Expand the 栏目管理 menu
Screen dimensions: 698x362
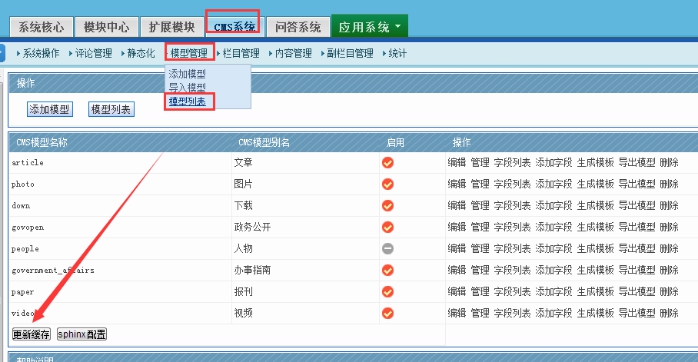tap(239, 53)
